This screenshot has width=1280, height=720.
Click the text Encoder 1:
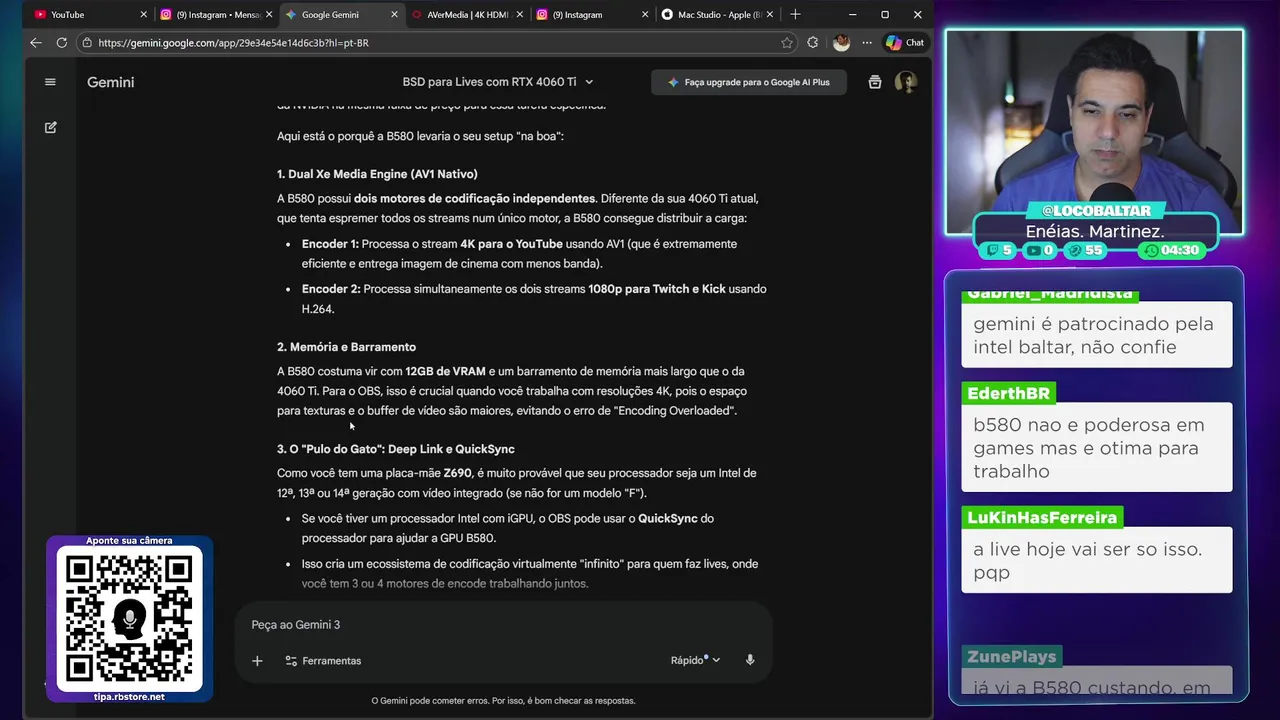330,244
